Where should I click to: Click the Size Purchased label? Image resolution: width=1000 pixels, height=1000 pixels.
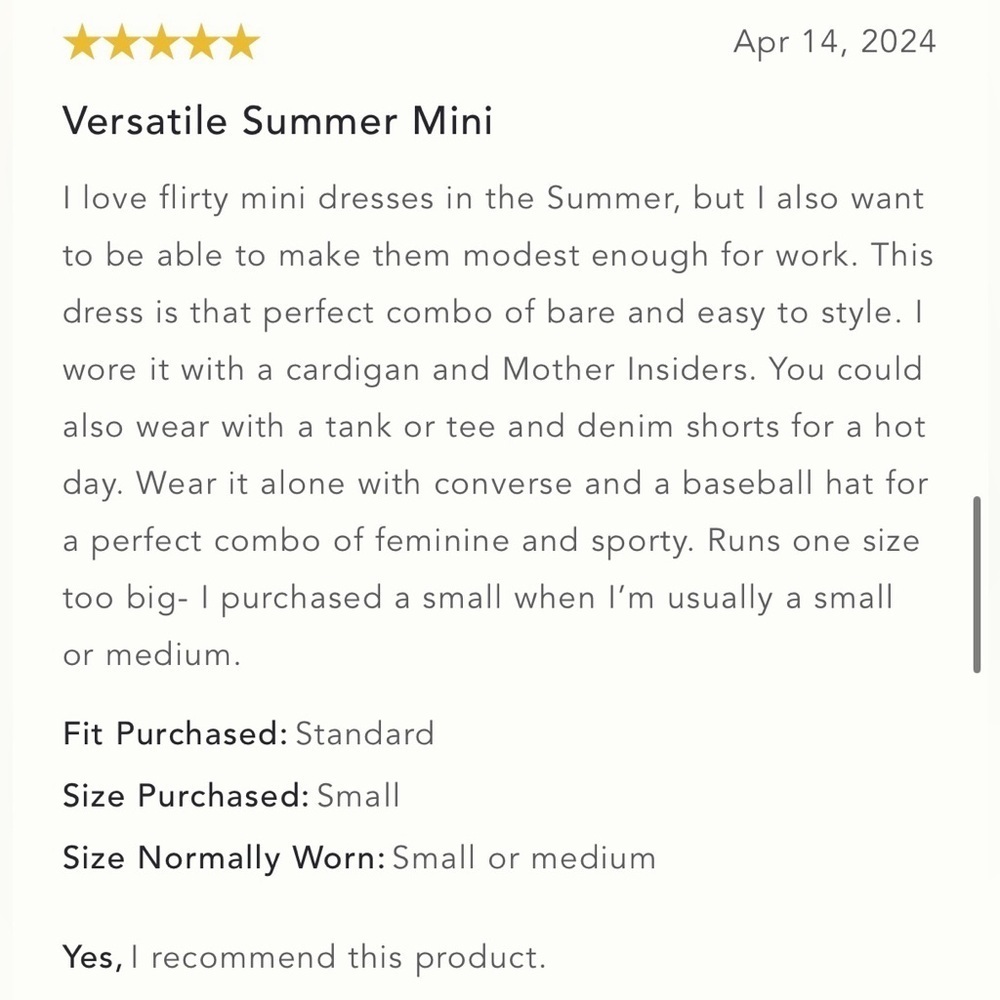(x=186, y=795)
